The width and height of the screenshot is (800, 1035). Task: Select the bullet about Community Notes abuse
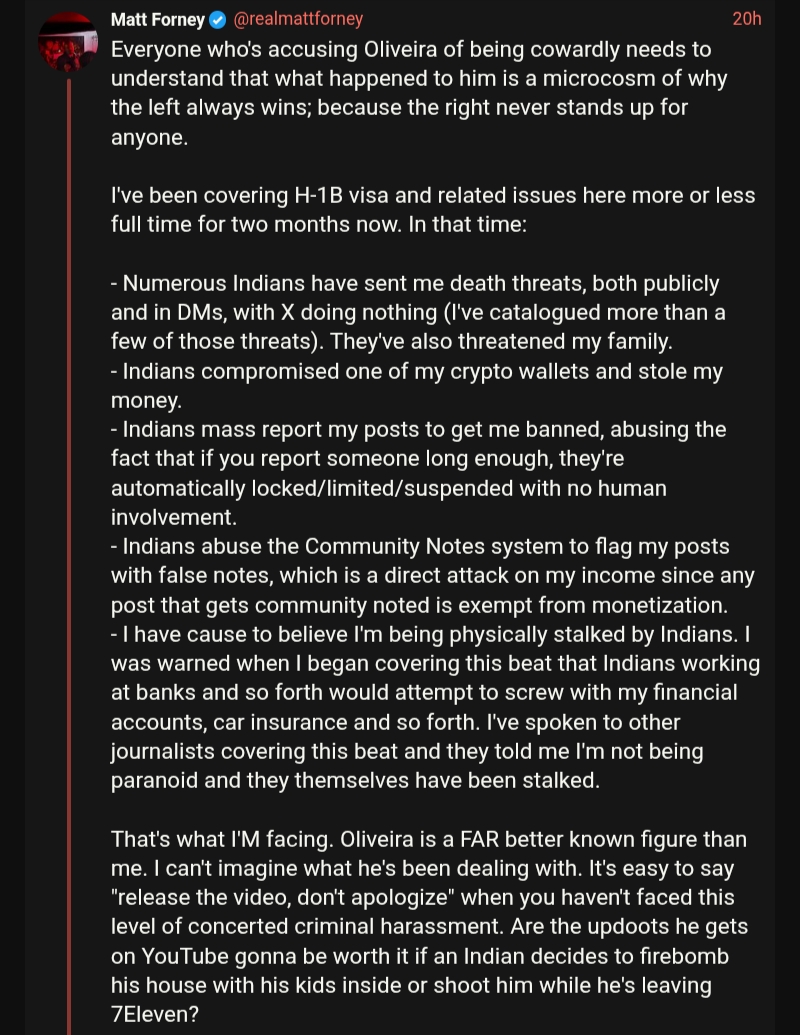[x=432, y=576]
